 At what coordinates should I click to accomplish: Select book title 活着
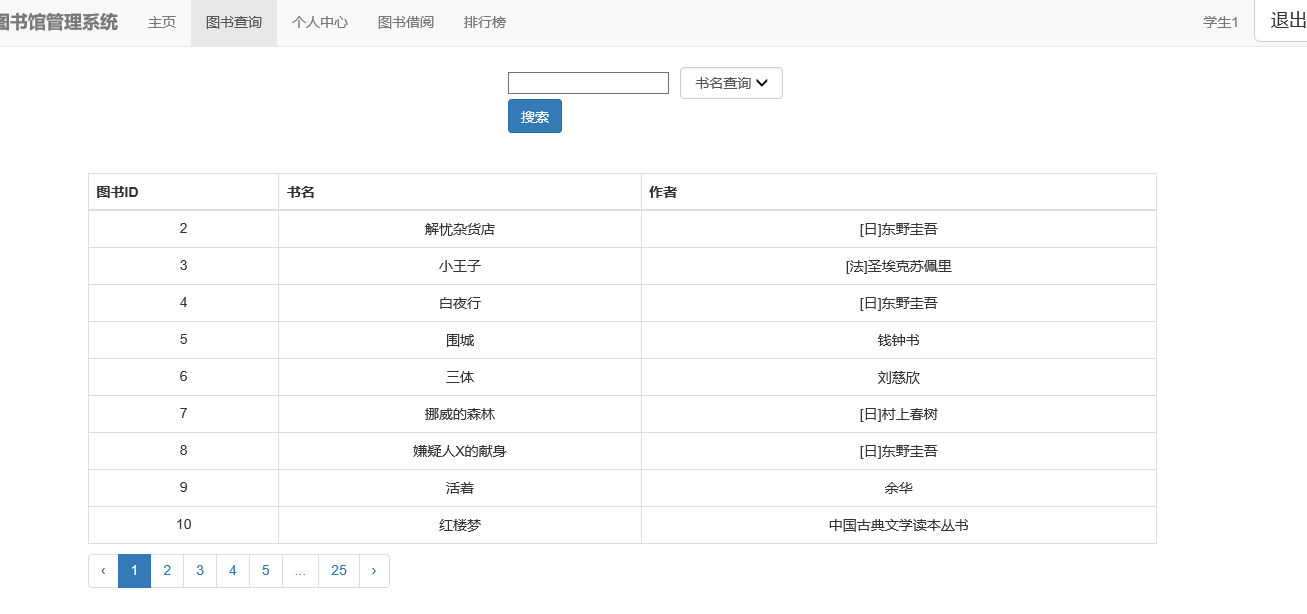tap(460, 488)
